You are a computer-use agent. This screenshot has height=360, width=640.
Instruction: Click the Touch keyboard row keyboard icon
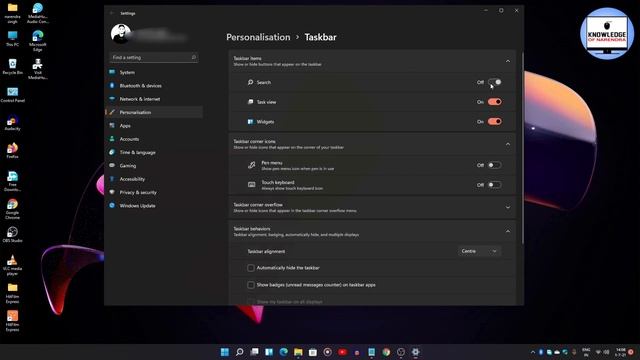pyautogui.click(x=252, y=185)
